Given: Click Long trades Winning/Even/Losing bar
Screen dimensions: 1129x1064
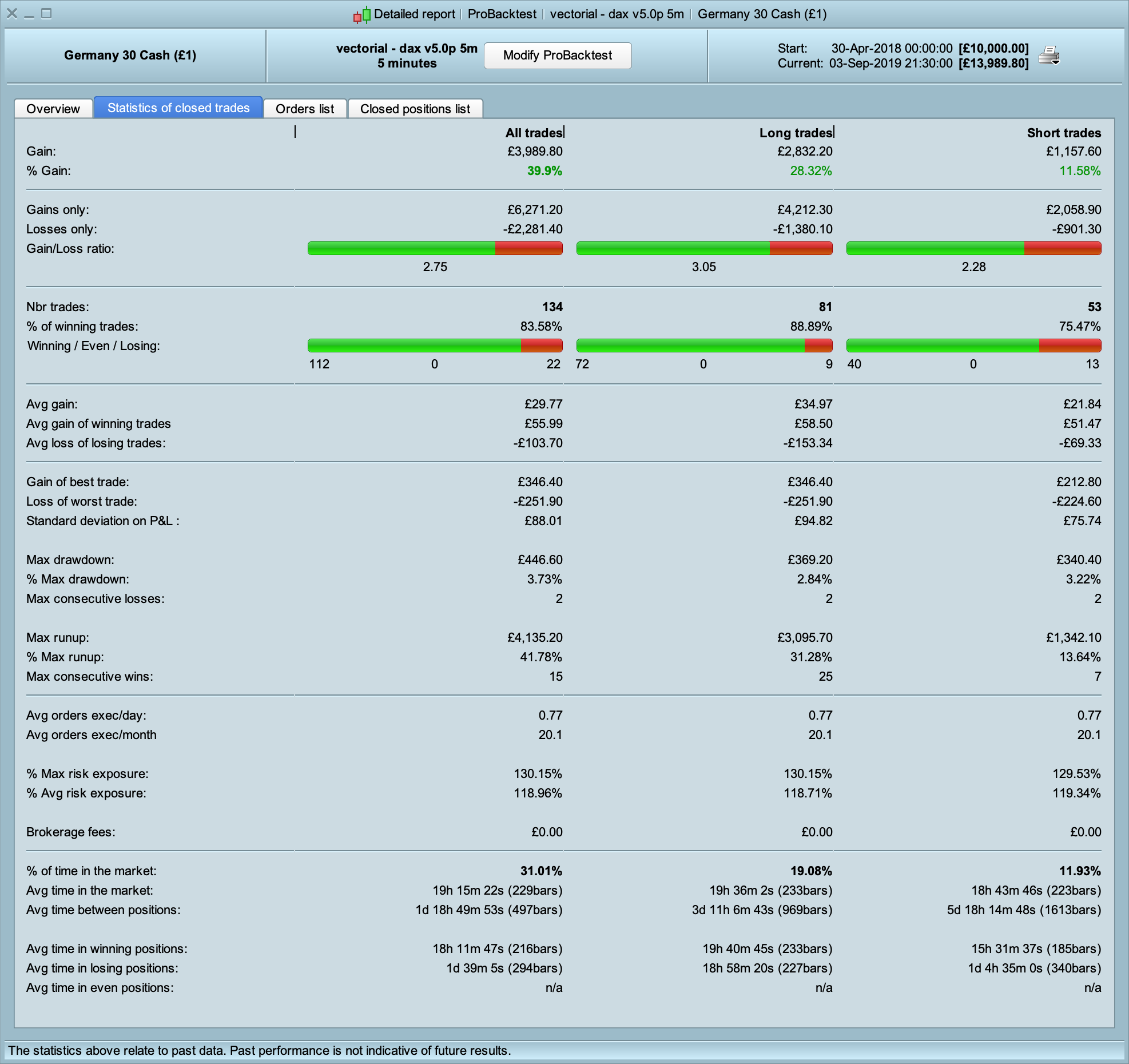Looking at the screenshot, I should click(704, 346).
